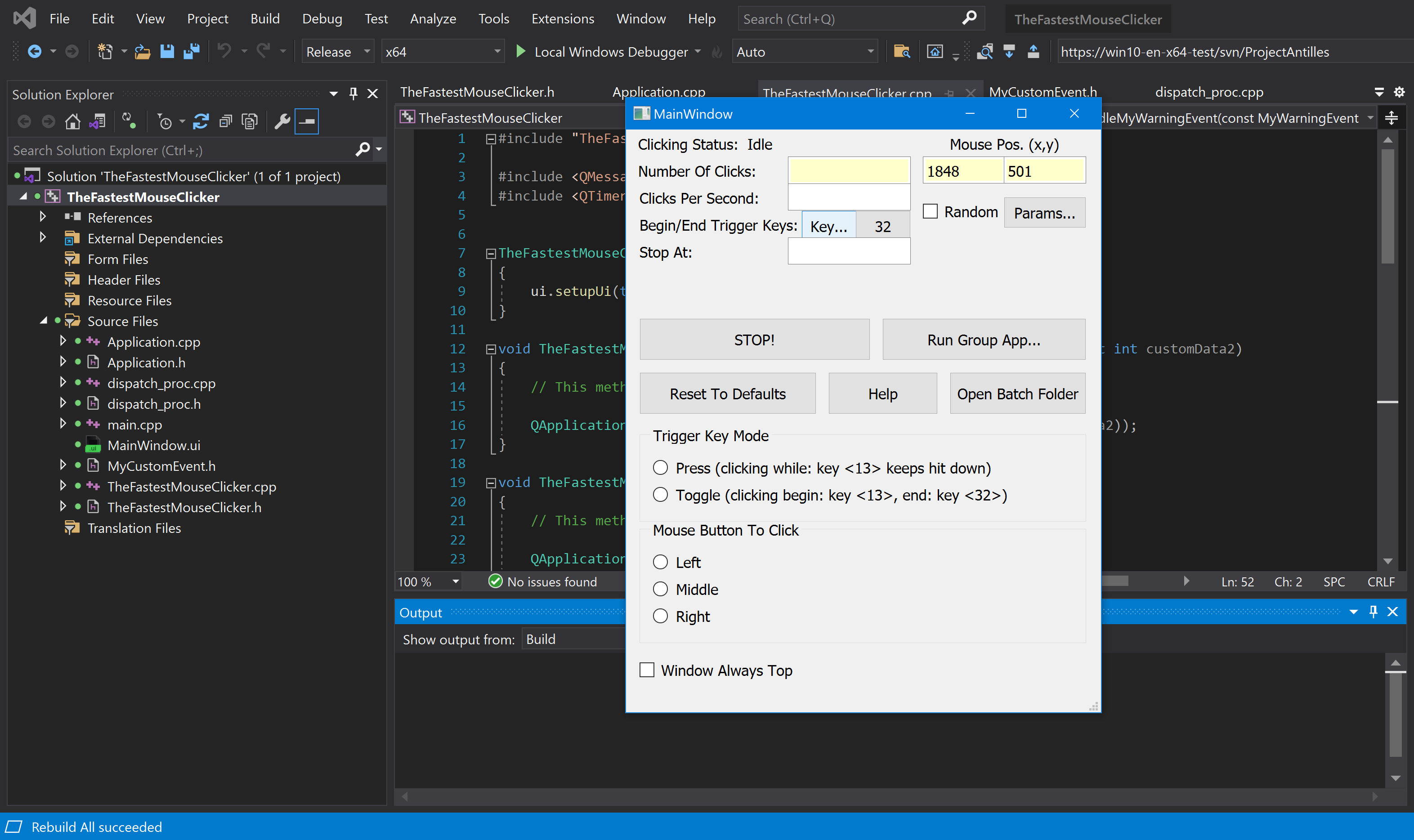Select the Toggle trigger key mode radio button
Screen dimensions: 1414x840
(x=660, y=495)
